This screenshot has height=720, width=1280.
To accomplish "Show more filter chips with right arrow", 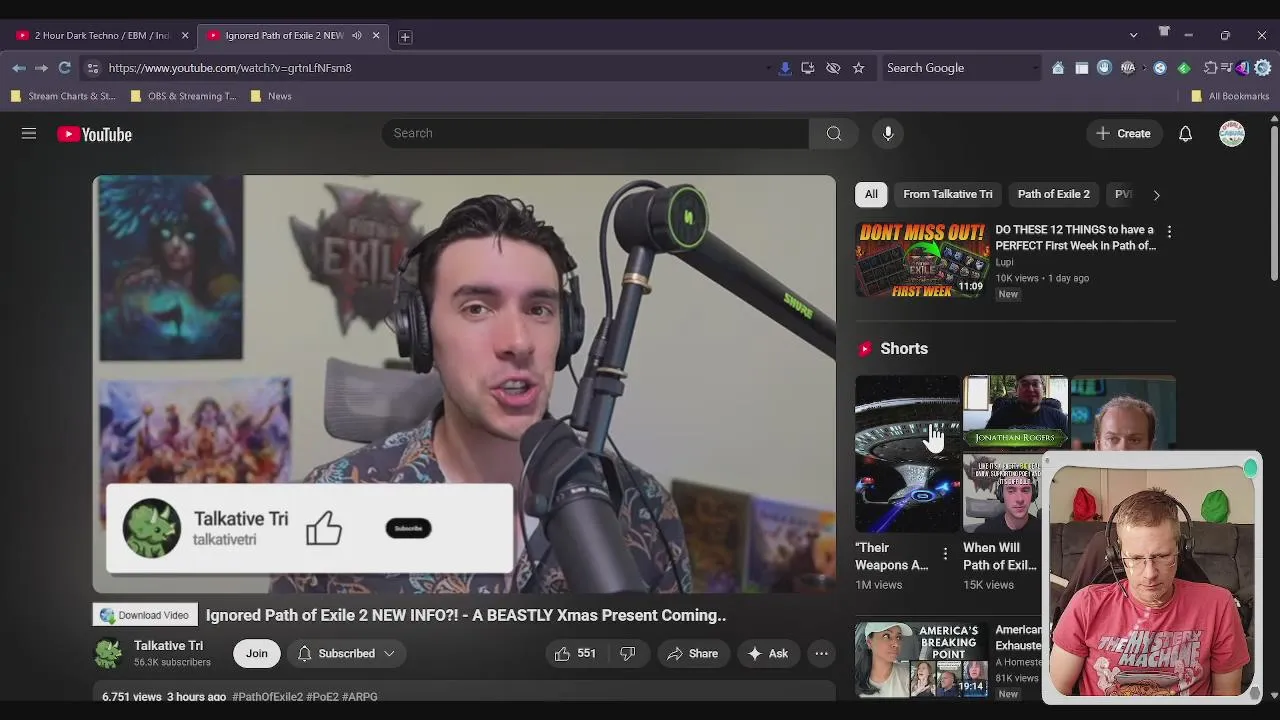I will click(1156, 195).
